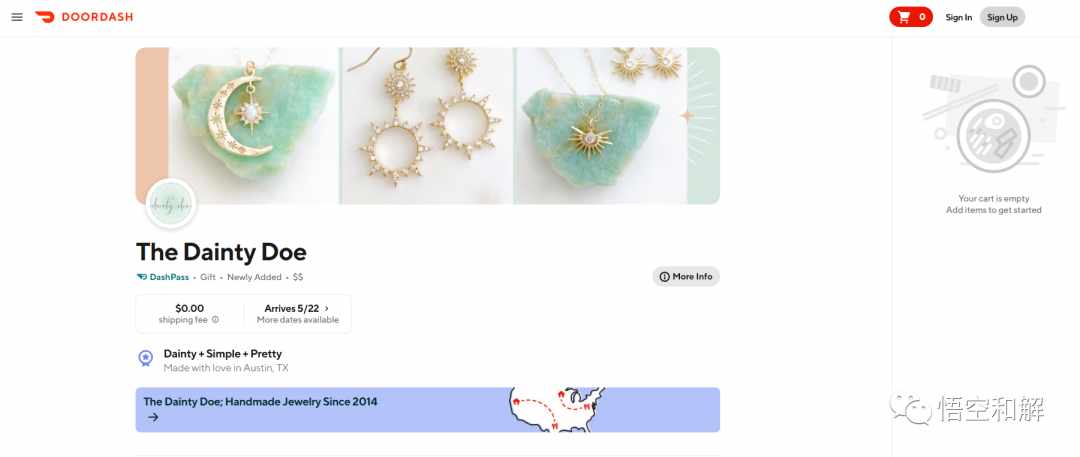This screenshot has height=457, width=1080.
Task: Click the info icon in More Info
Action: (665, 276)
